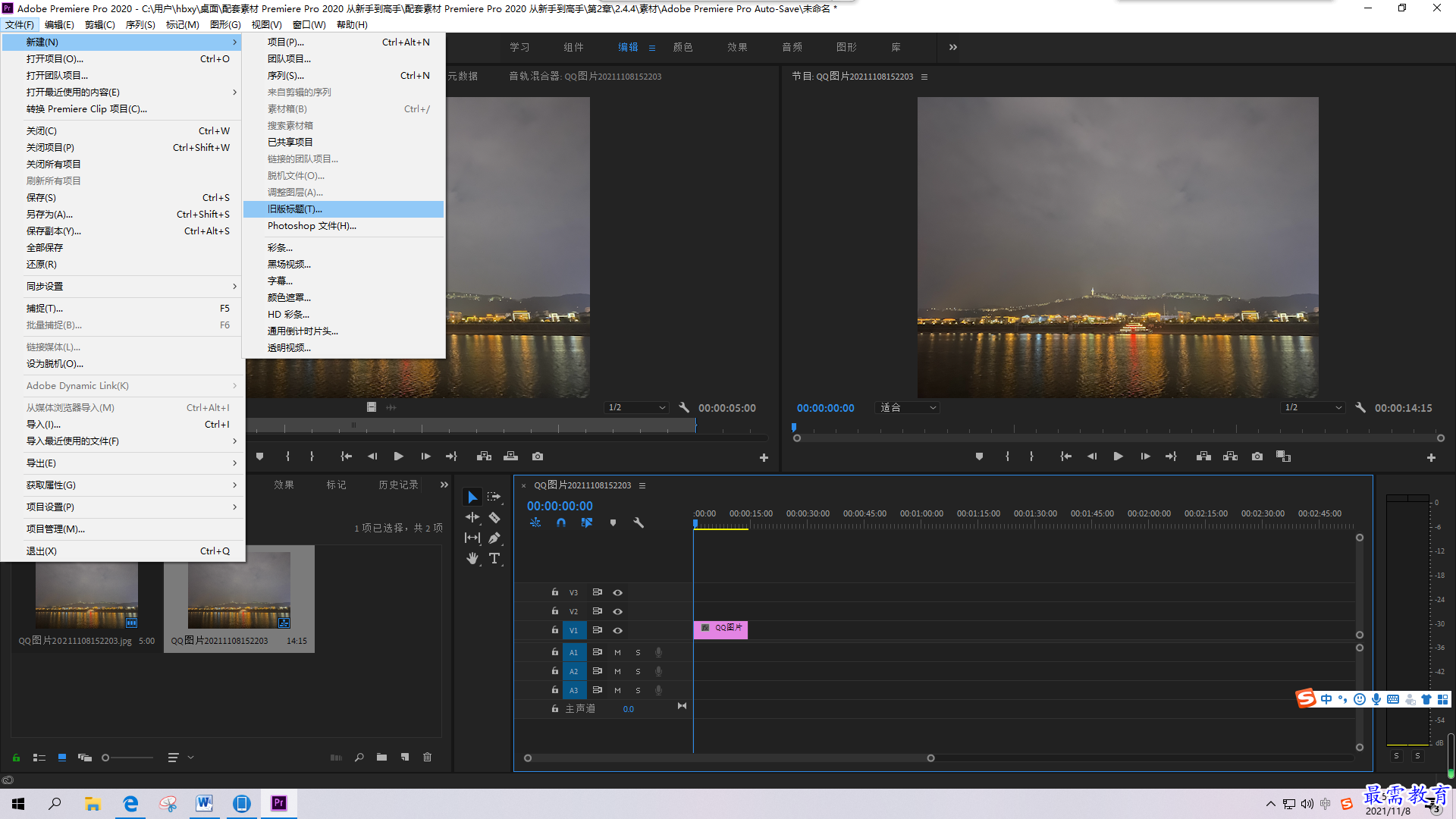Export frame from Program monitor camera icon
Viewport: 1456px width, 819px height.
tap(1257, 457)
